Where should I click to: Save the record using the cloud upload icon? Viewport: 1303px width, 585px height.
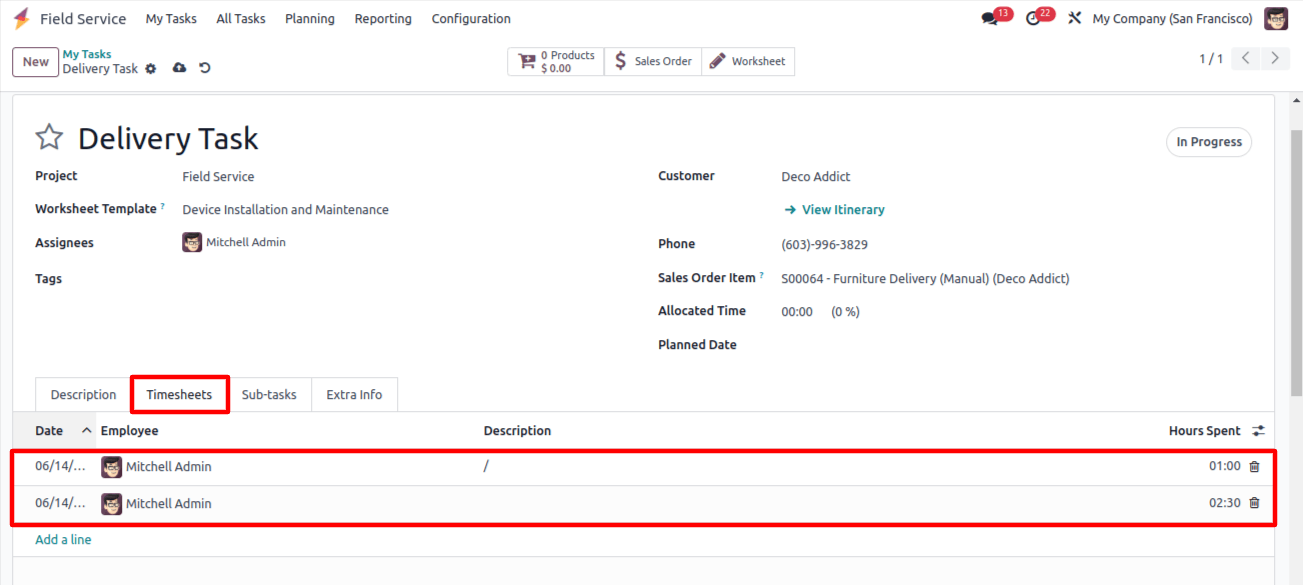(180, 68)
